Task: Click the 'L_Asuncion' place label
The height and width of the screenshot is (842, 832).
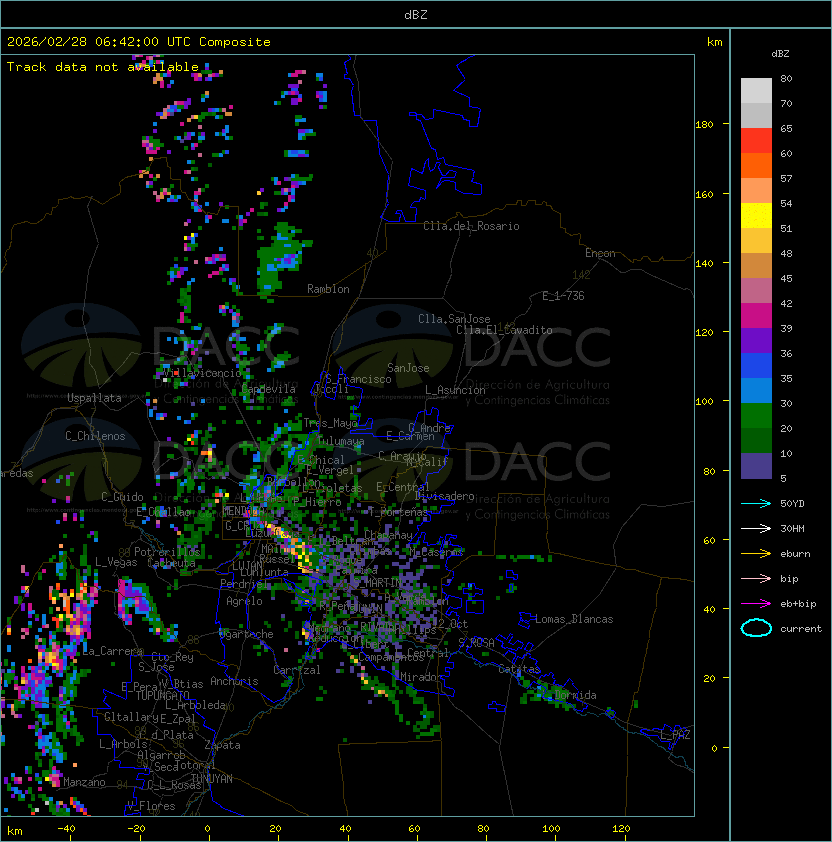Action: [455, 390]
